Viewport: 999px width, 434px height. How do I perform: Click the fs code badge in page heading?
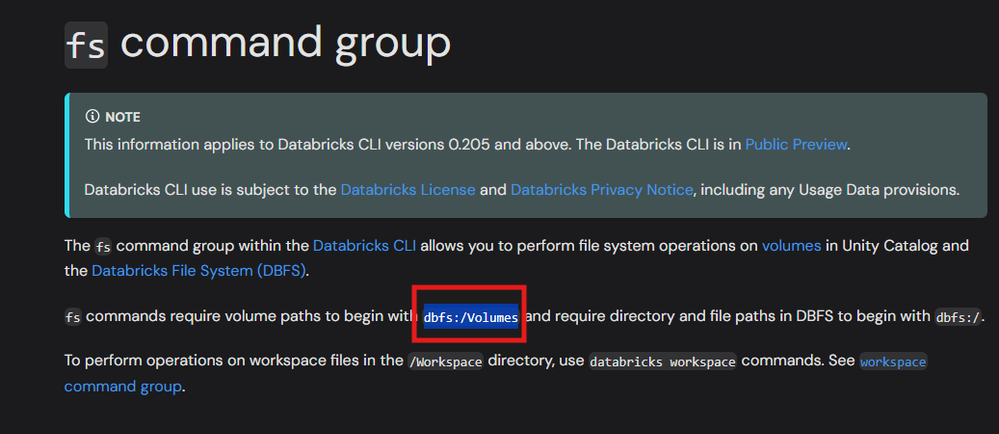pos(86,44)
